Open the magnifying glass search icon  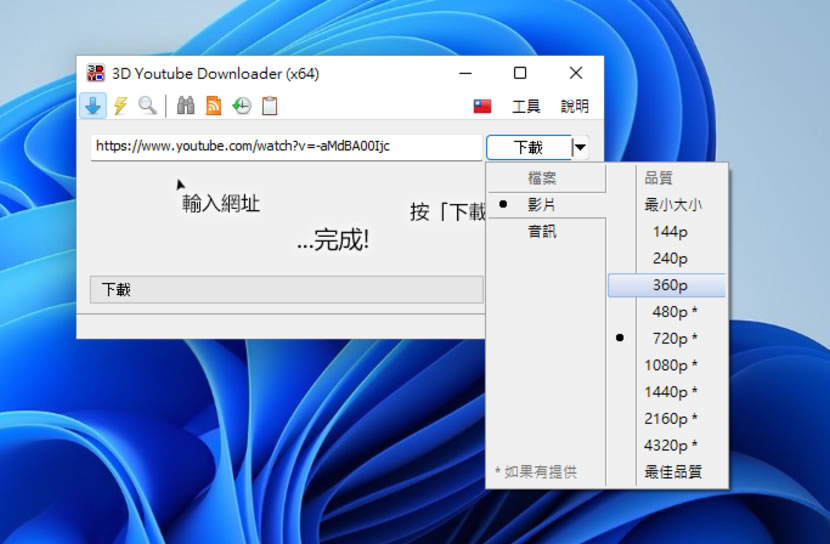tap(147, 106)
